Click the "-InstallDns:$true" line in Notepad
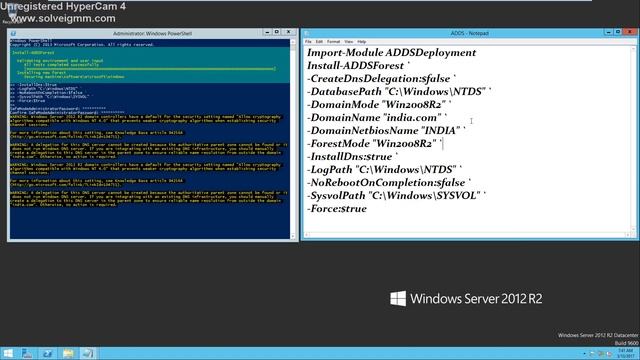 [353, 157]
